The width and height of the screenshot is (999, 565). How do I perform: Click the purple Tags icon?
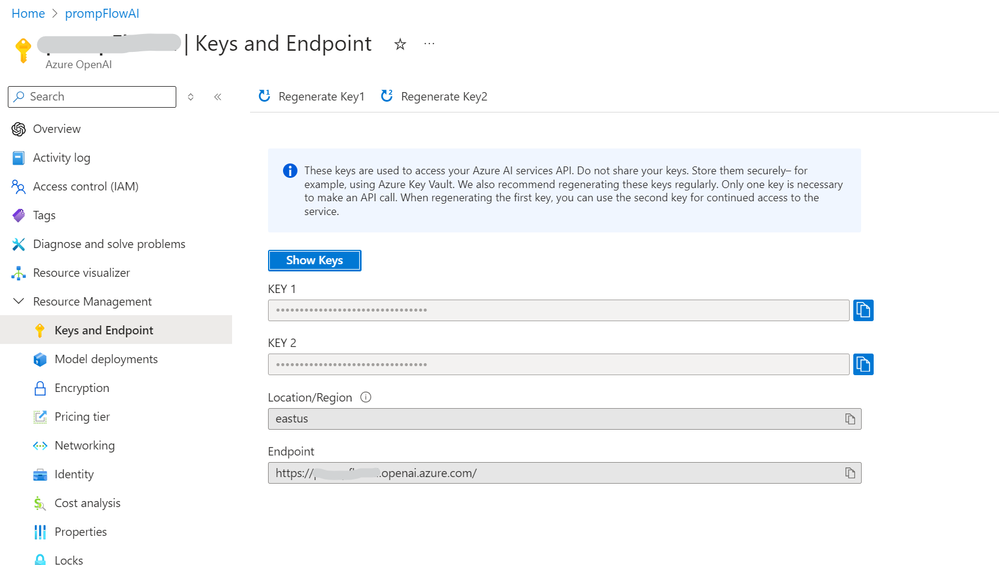(18, 215)
